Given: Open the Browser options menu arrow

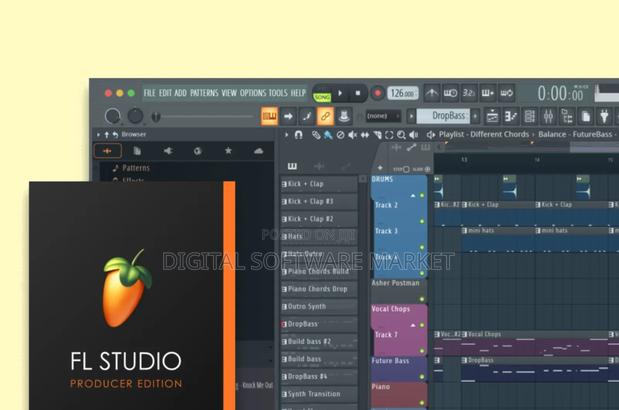Looking at the screenshot, I should pos(98,135).
